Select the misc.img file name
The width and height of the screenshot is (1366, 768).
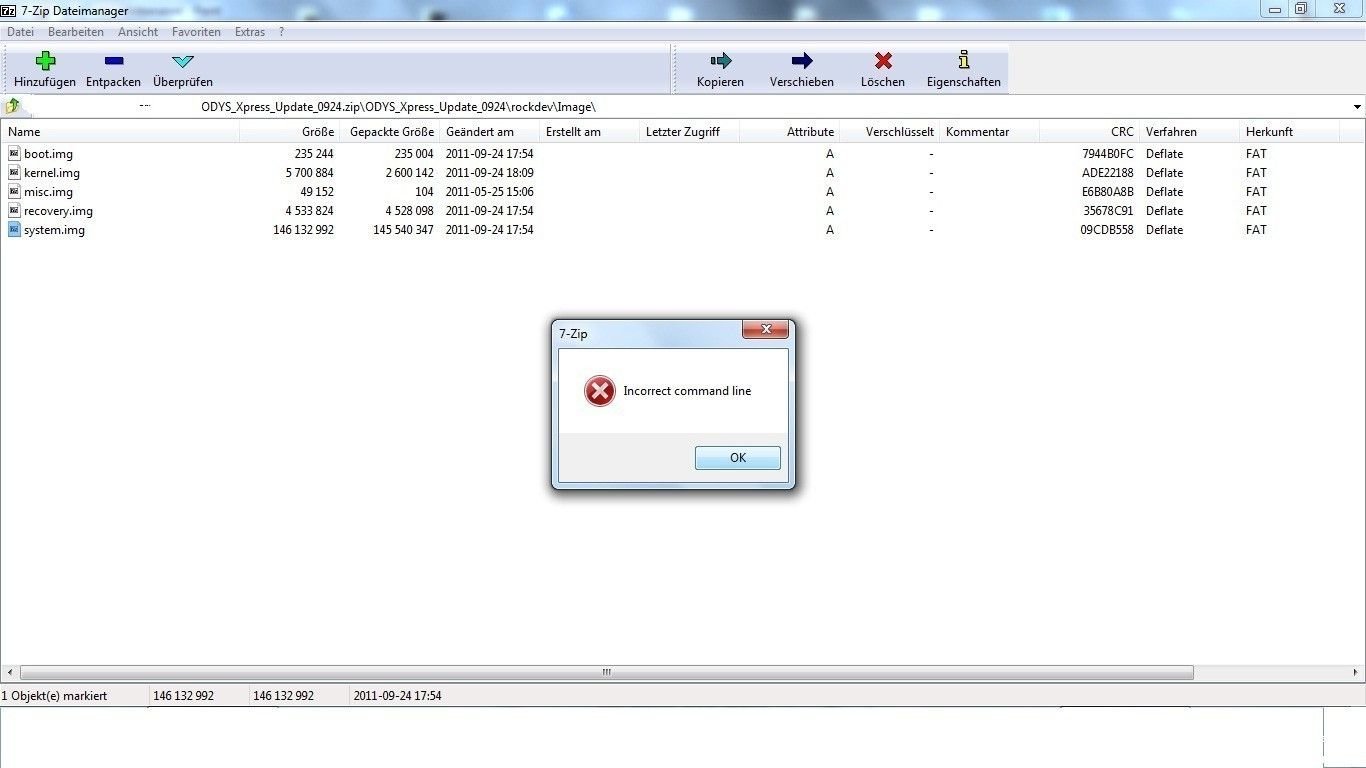(48, 192)
